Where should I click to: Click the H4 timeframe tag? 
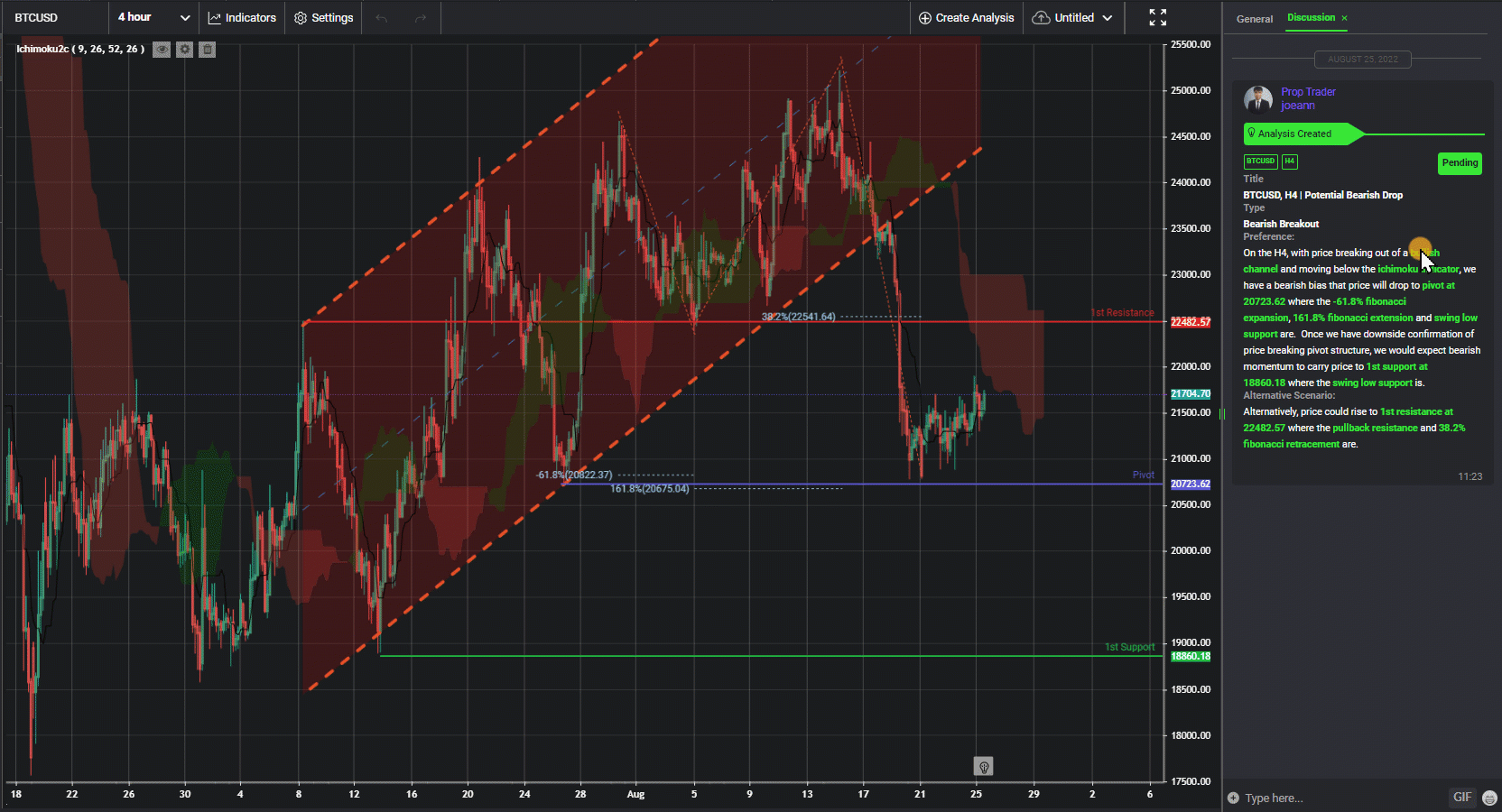(x=1289, y=161)
